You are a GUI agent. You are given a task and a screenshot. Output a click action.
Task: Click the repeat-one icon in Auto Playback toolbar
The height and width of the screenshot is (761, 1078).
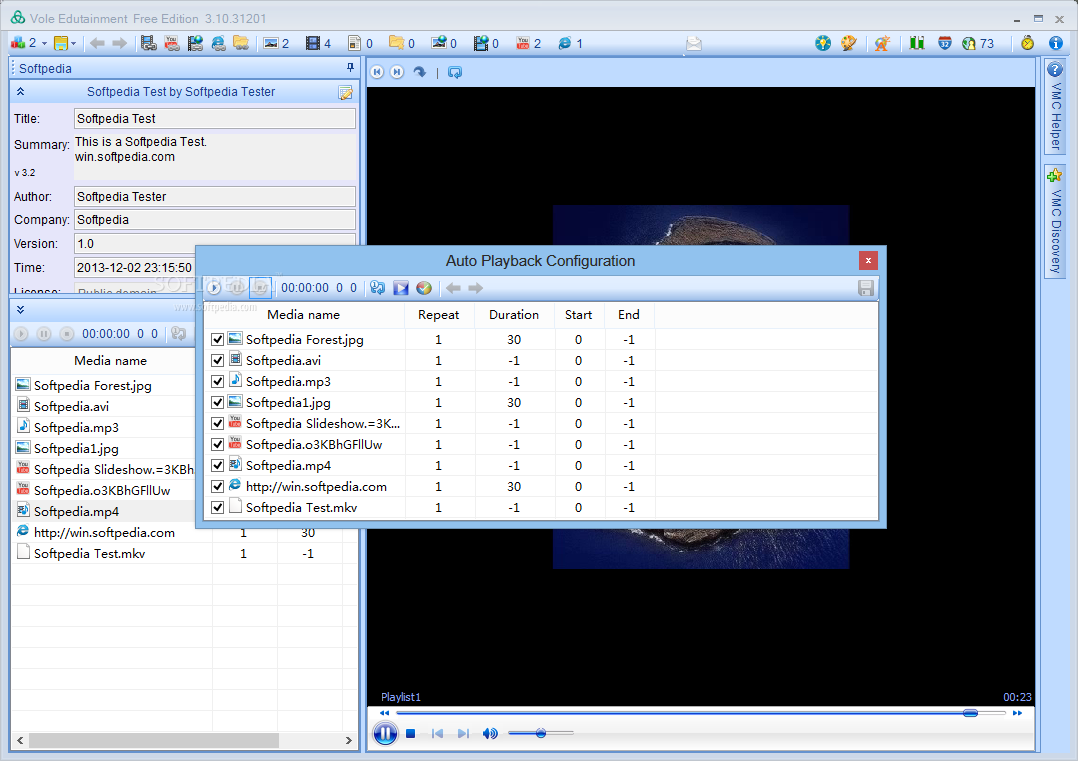[x=377, y=288]
